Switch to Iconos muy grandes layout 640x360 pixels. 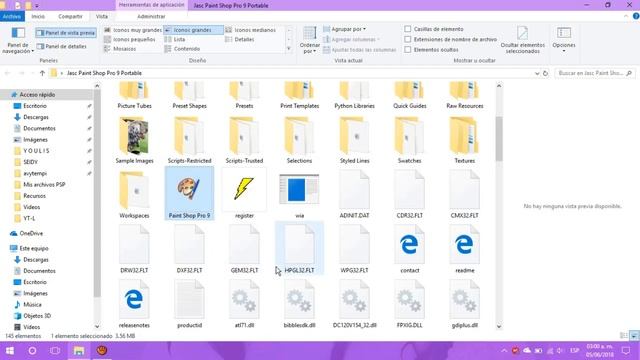133,30
